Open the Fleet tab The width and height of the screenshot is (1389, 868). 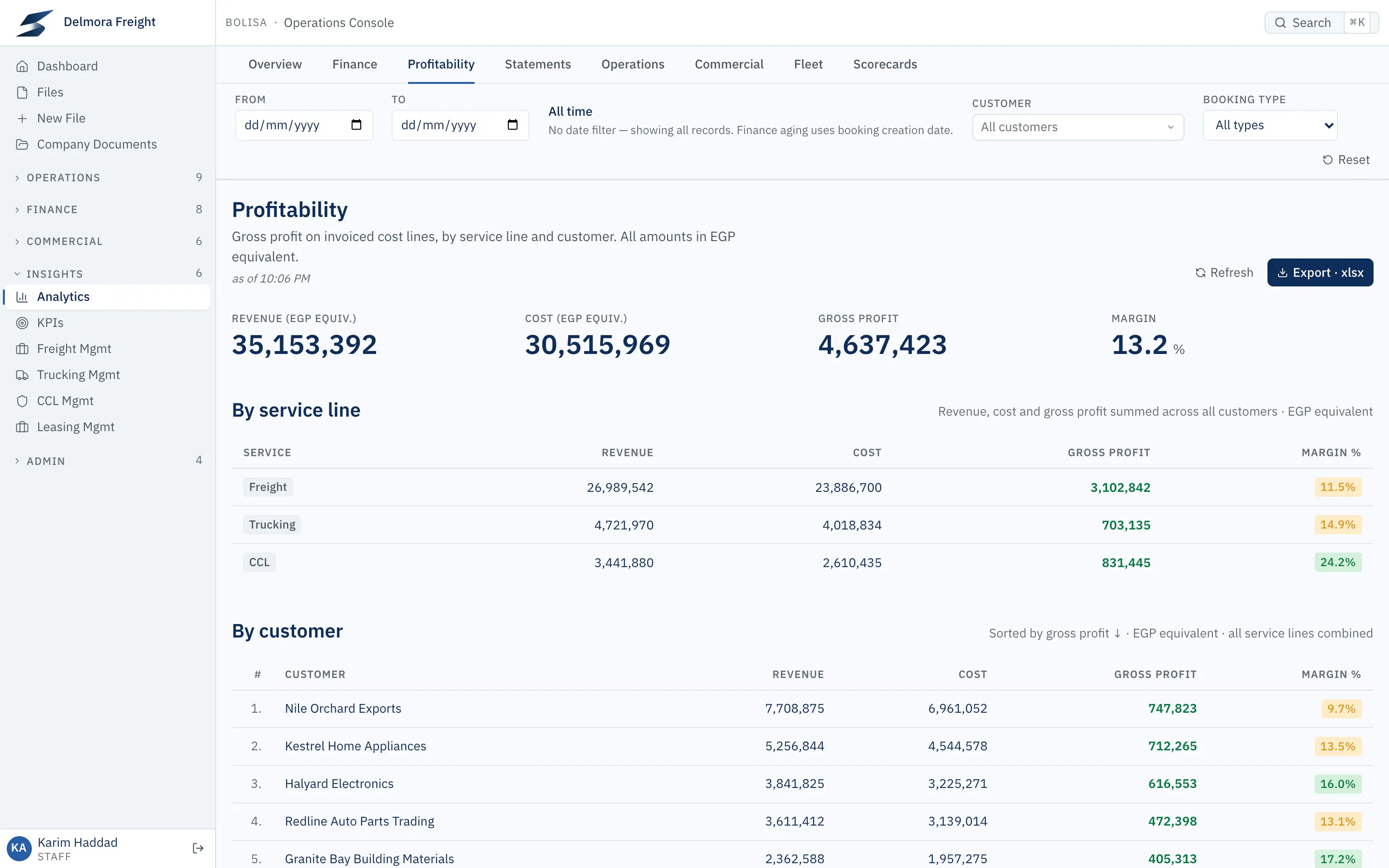coord(808,64)
